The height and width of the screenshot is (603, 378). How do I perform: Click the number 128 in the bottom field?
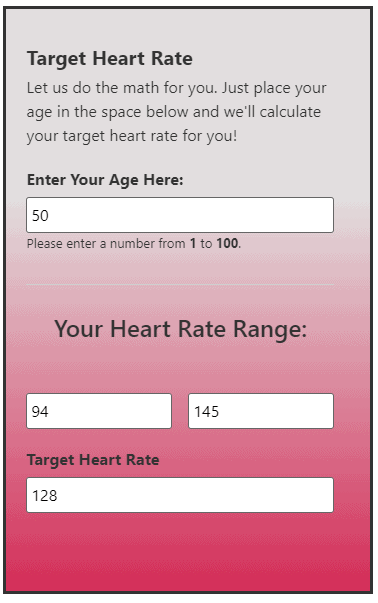coord(45,496)
